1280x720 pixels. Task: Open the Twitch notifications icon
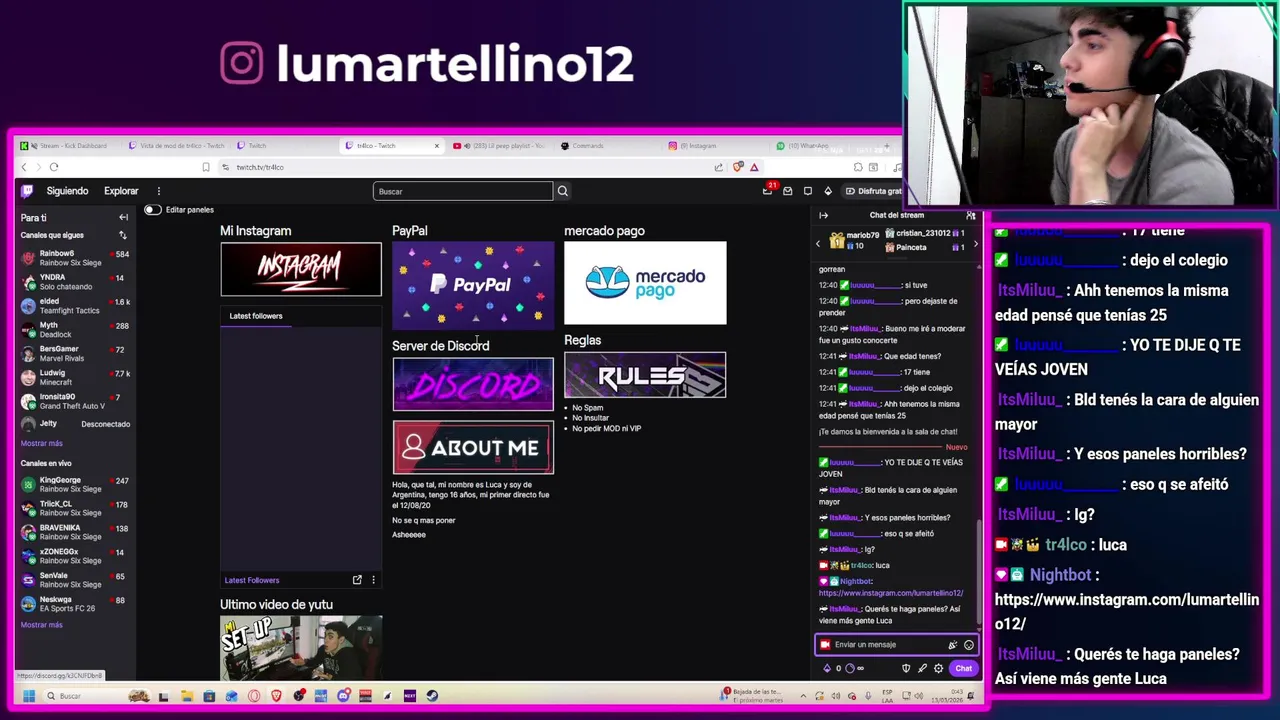tap(808, 191)
